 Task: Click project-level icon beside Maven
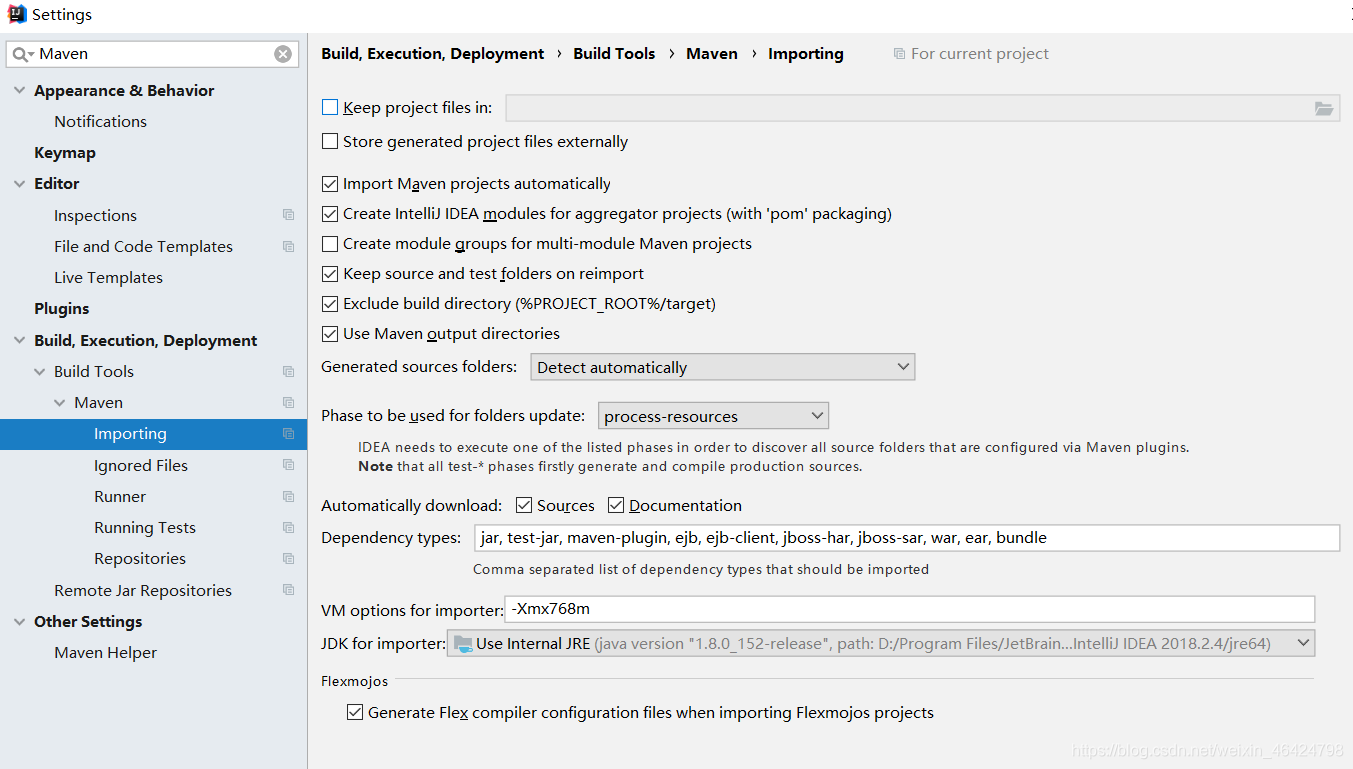coord(288,402)
